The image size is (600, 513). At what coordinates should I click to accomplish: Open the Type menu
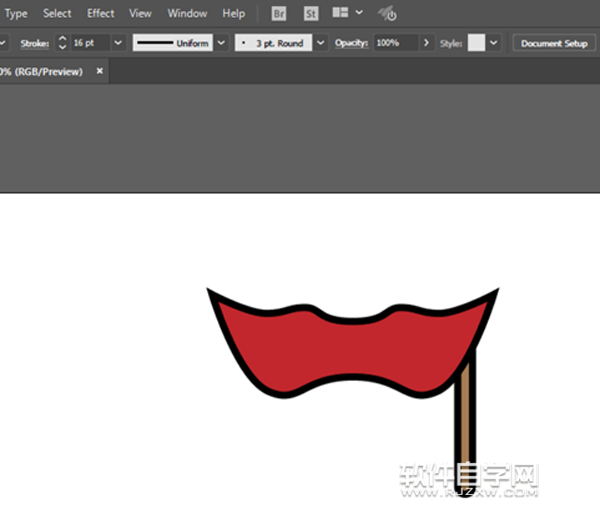[16, 14]
